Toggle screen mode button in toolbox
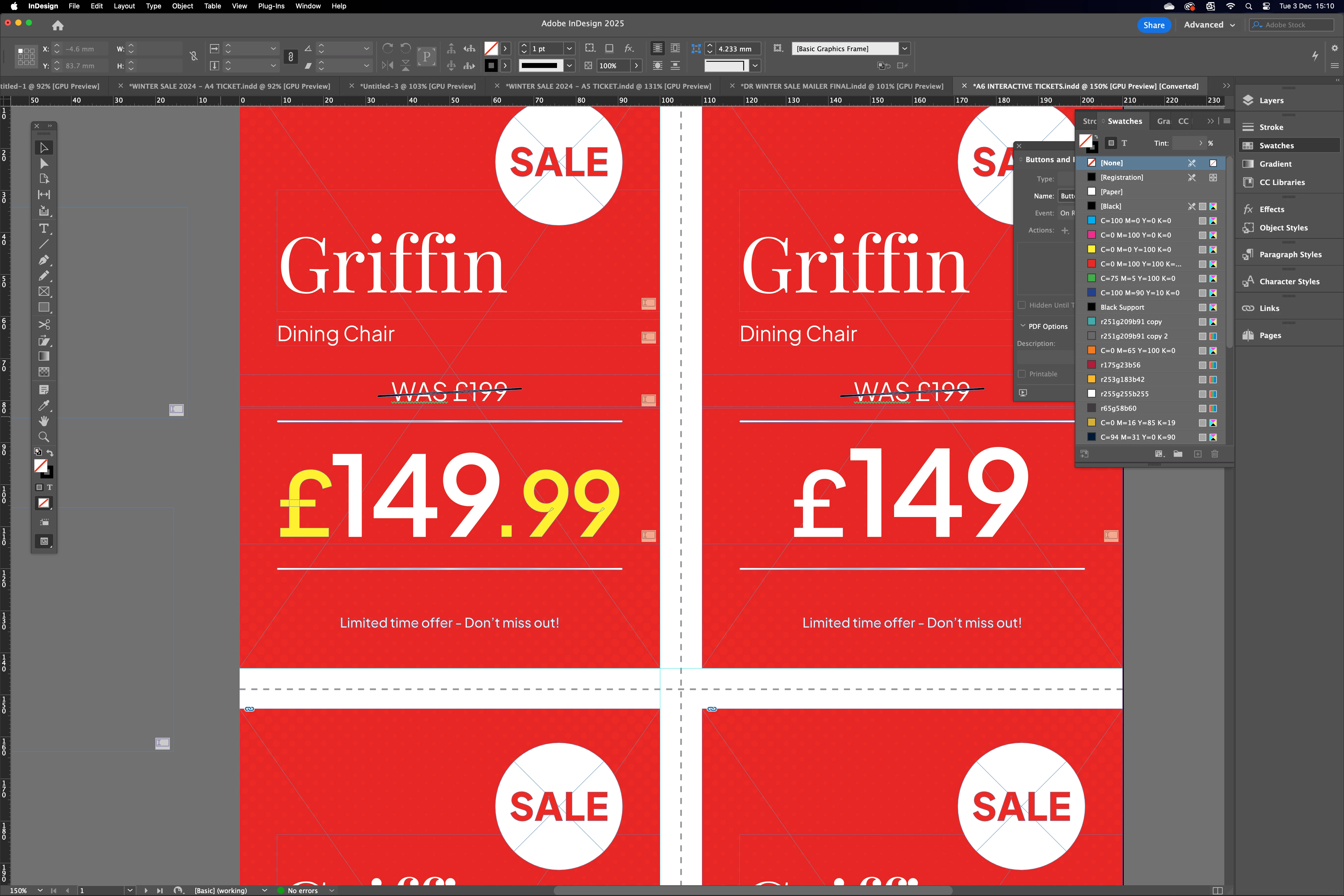Viewport: 1344px width, 896px height. 44,541
